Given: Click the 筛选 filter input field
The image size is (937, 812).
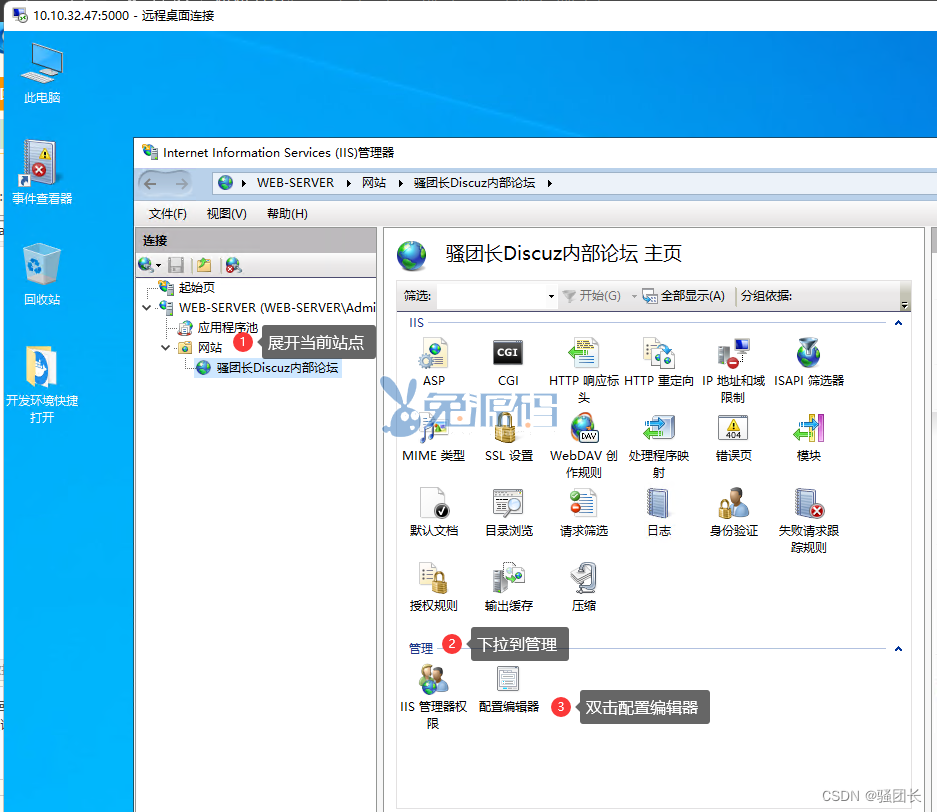Looking at the screenshot, I should click(x=491, y=296).
